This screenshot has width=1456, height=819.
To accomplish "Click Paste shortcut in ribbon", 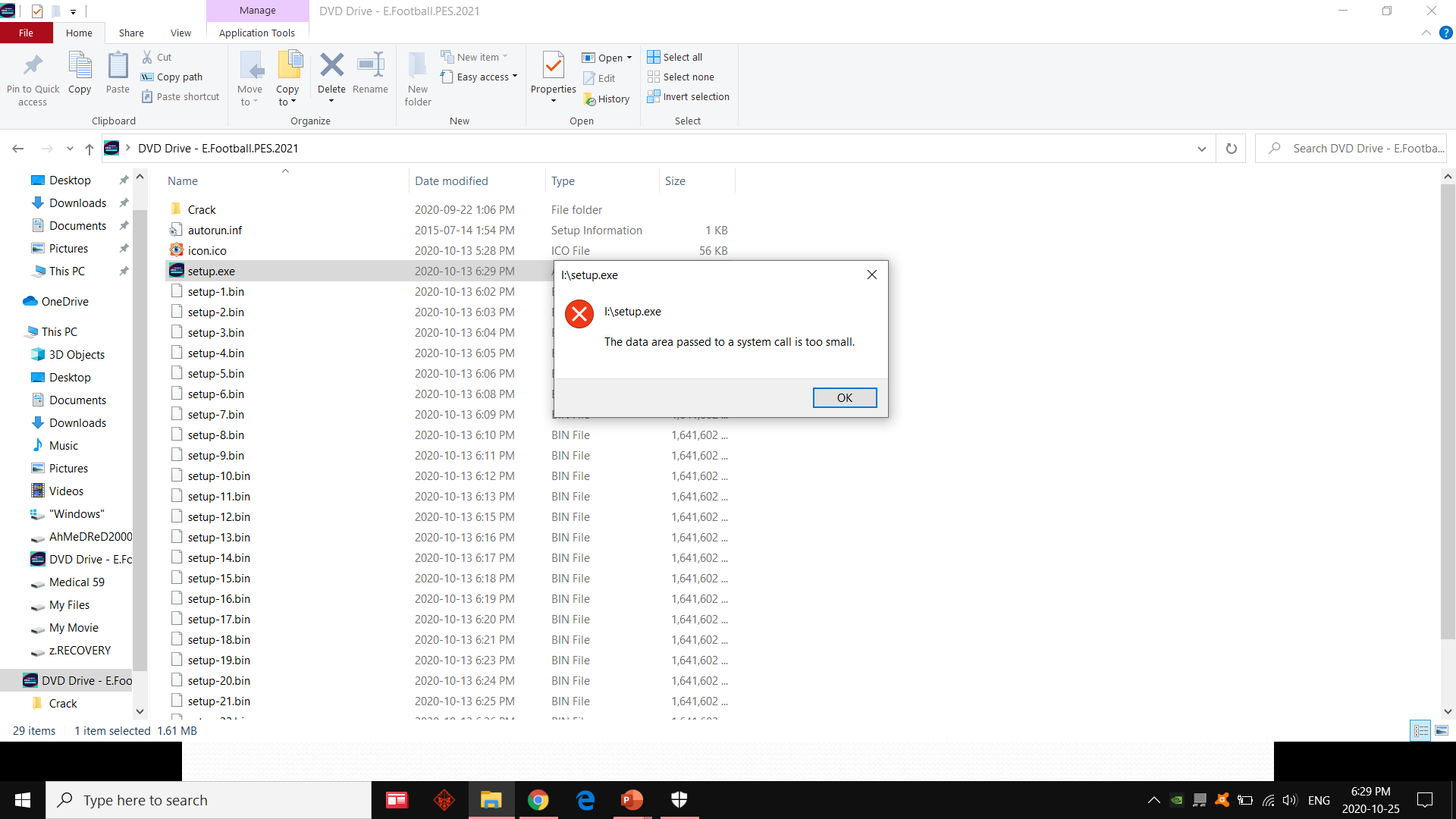I will [x=180, y=96].
